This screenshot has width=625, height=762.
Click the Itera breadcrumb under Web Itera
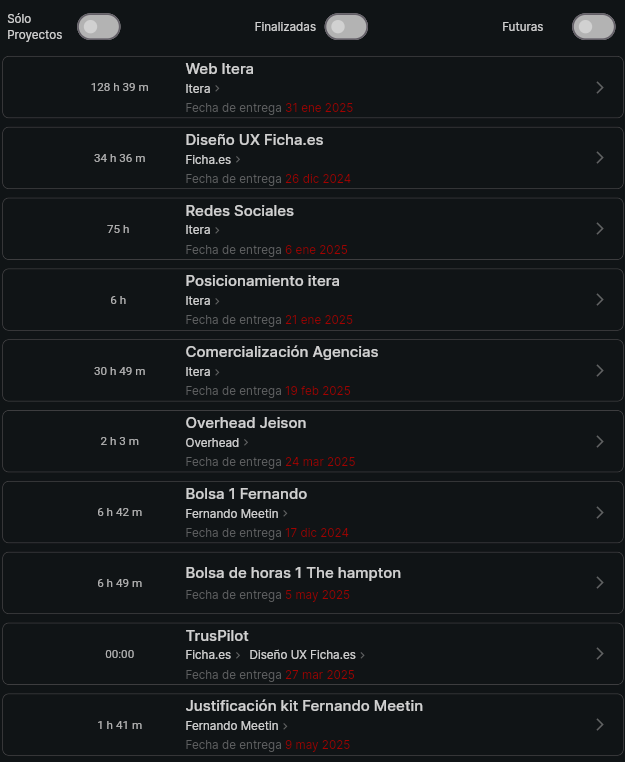[198, 89]
